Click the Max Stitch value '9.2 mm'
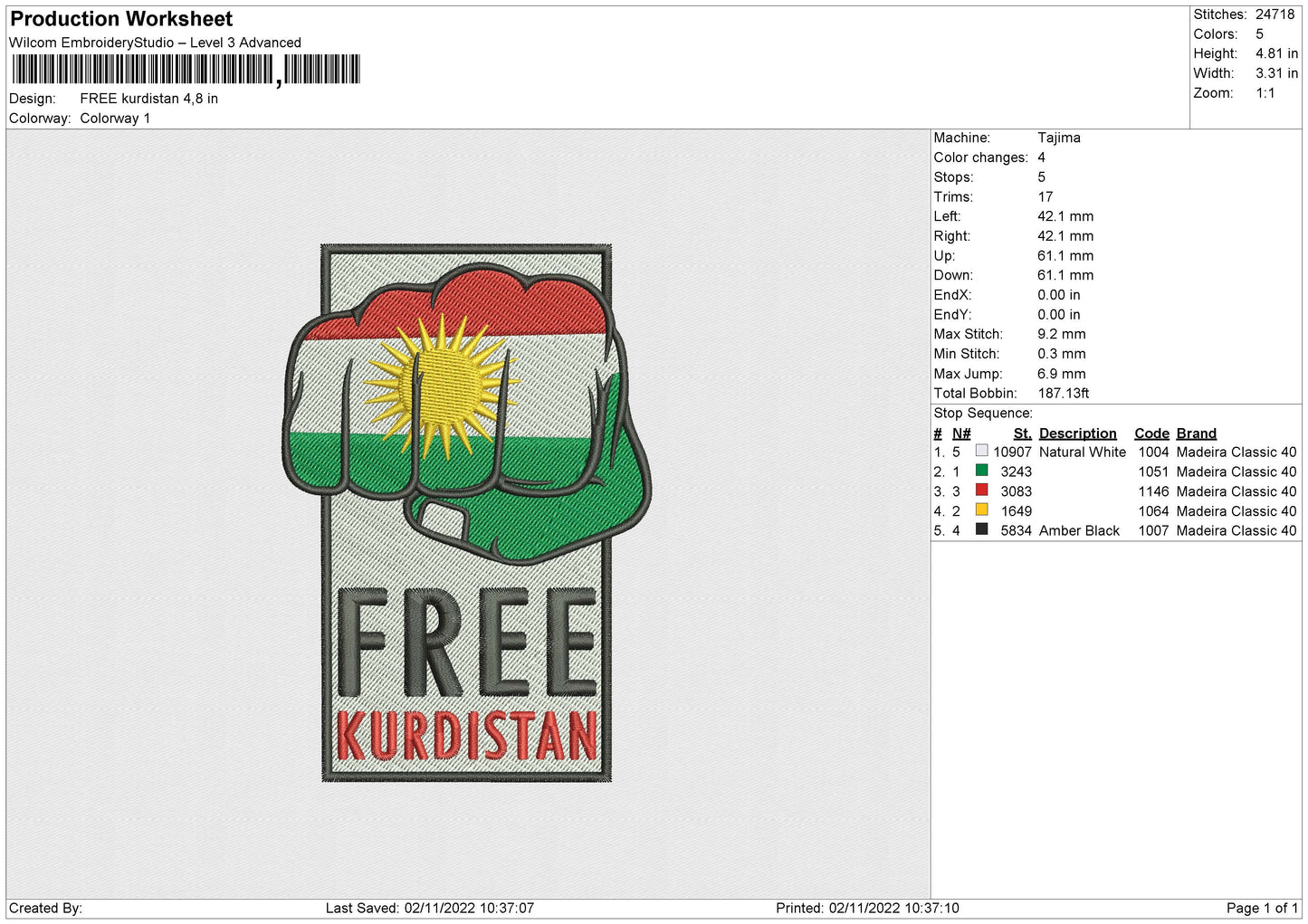 pyautogui.click(x=1062, y=334)
